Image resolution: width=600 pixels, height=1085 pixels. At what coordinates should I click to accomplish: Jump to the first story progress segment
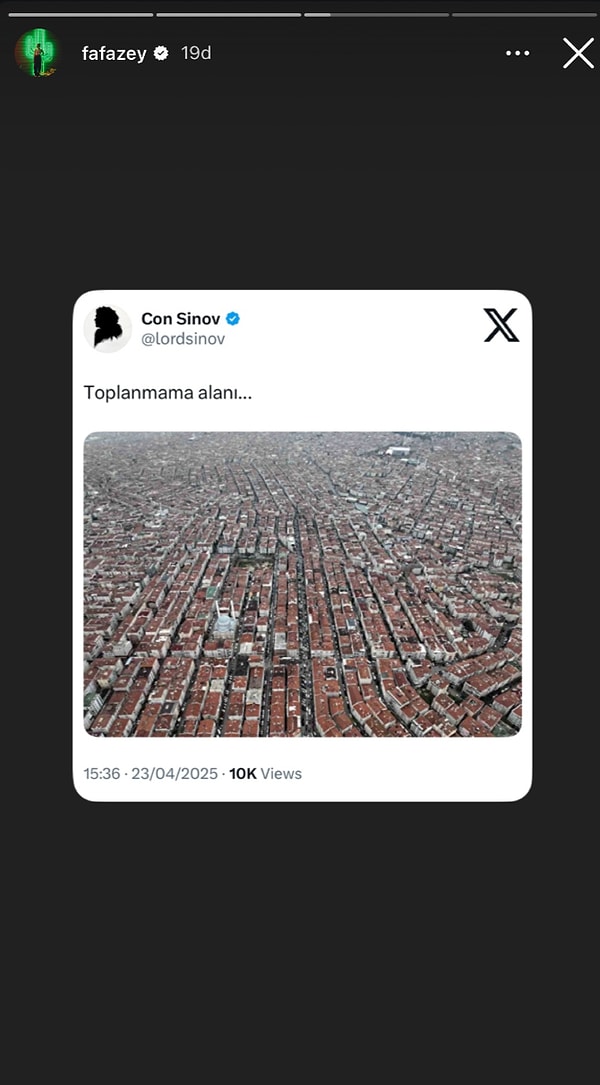click(80, 15)
